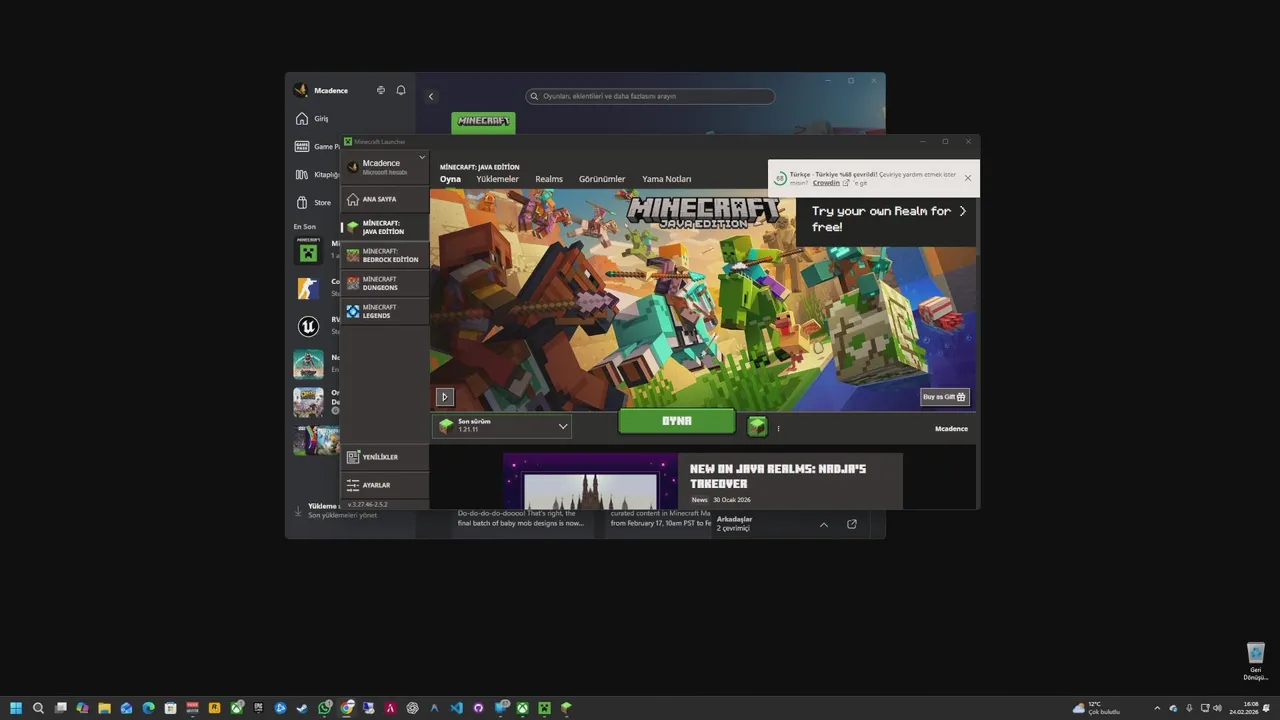The width and height of the screenshot is (1280, 720).
Task: Open the Son sürüm 1.21.11 version dropdown
Action: tap(504, 425)
